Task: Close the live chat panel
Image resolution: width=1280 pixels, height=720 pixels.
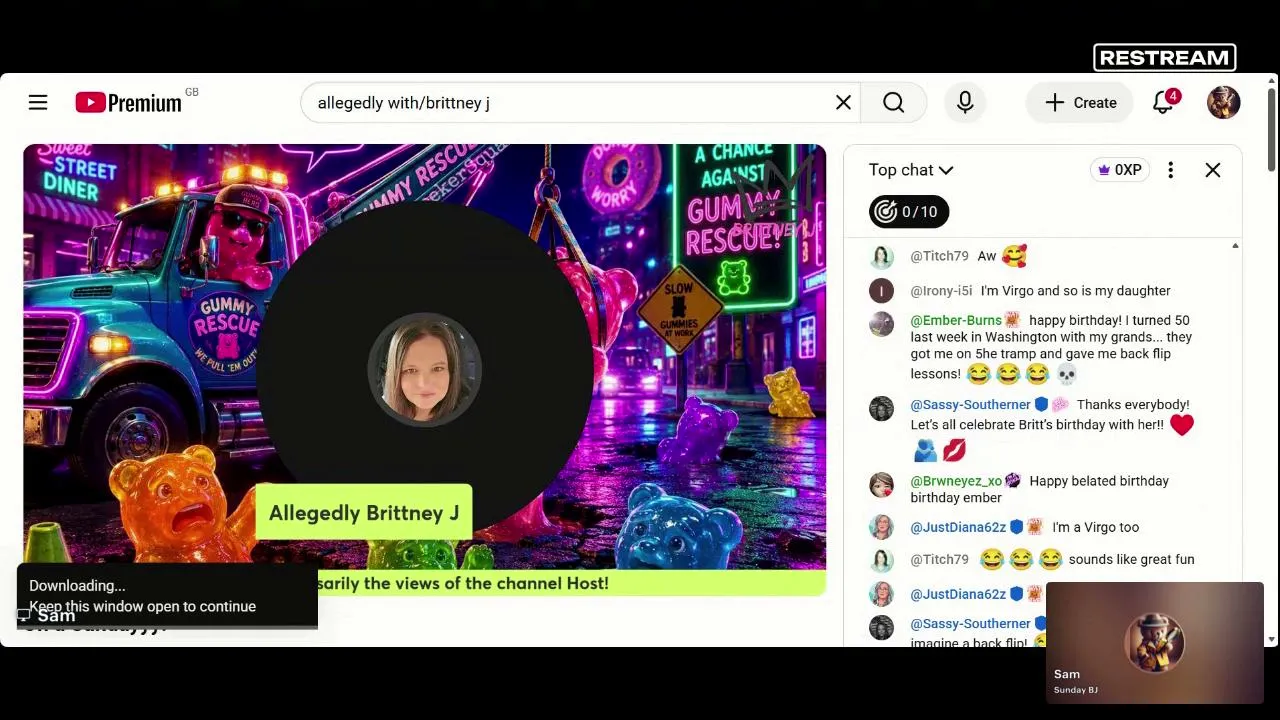Action: click(x=1212, y=170)
